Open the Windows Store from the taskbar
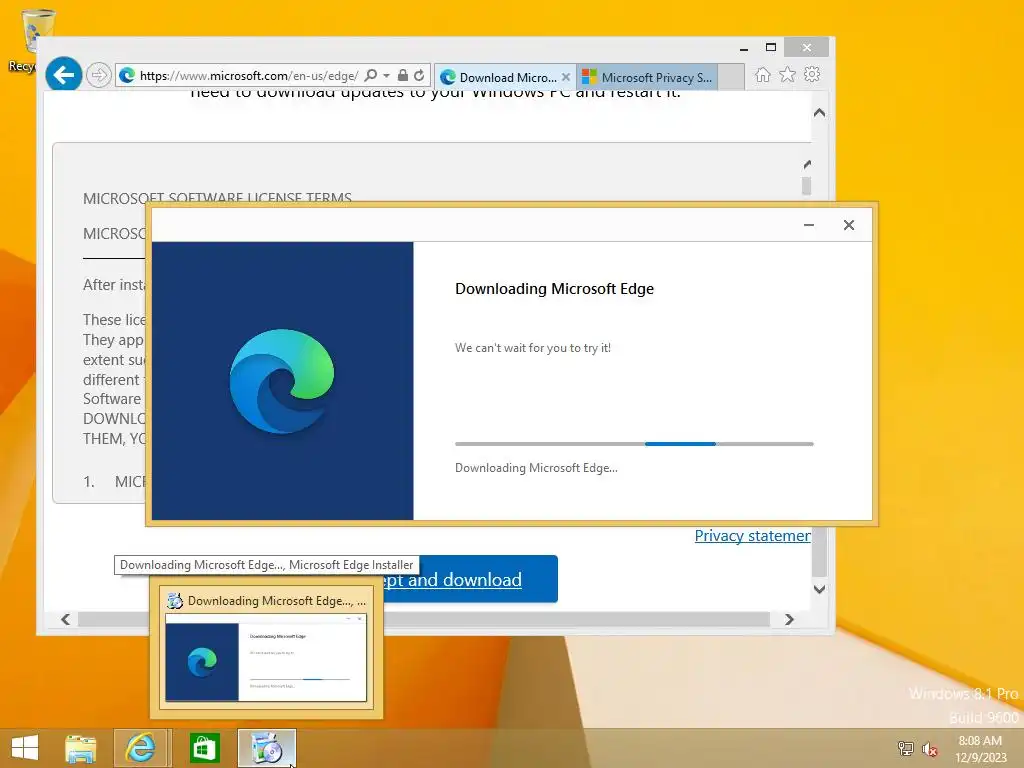Screen dimensions: 1024x768 click(x=204, y=748)
